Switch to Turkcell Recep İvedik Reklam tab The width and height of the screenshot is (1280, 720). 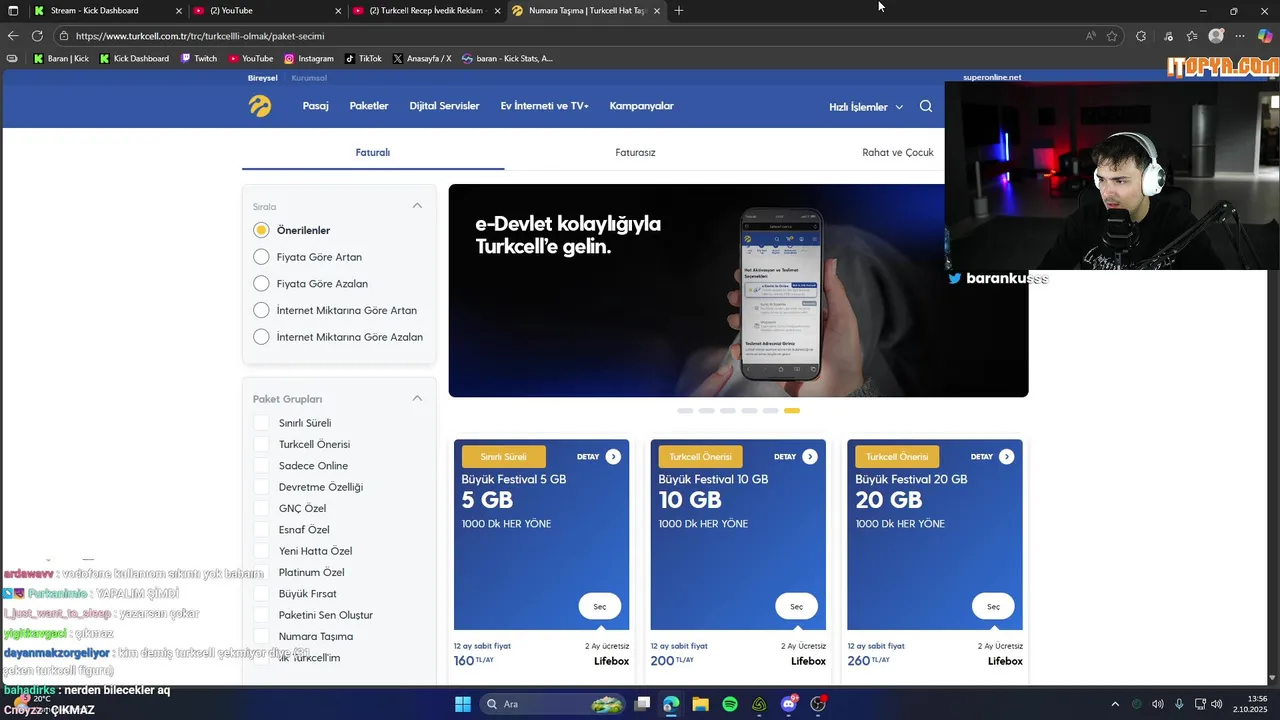425,10
